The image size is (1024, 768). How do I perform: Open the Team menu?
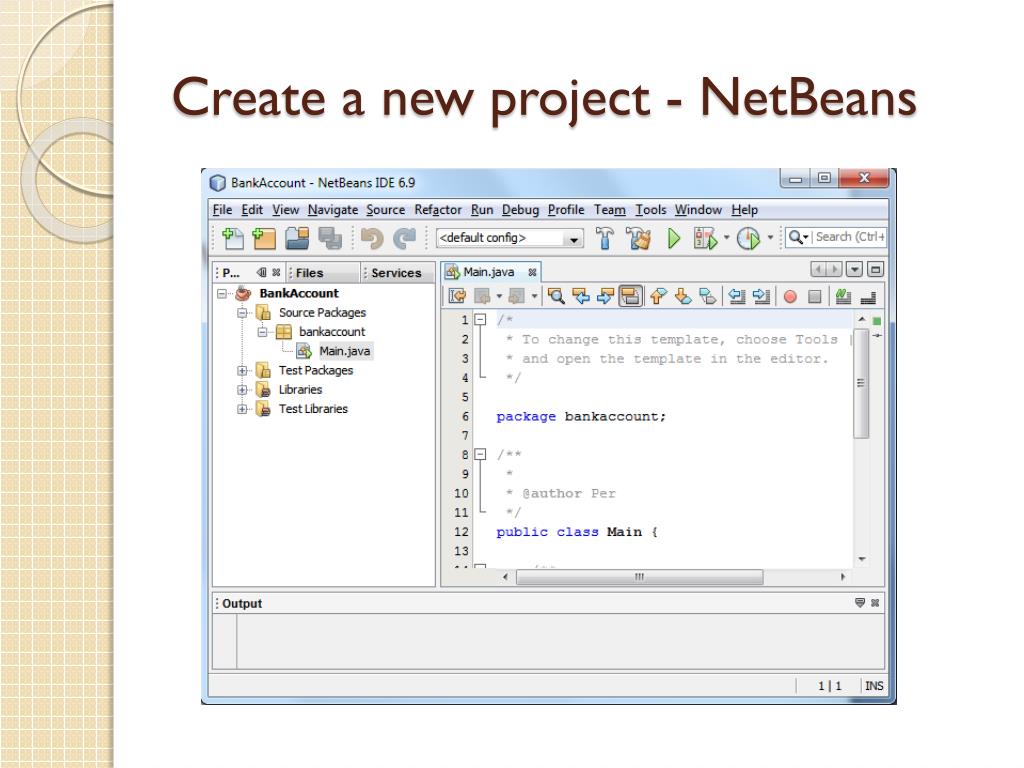click(609, 210)
